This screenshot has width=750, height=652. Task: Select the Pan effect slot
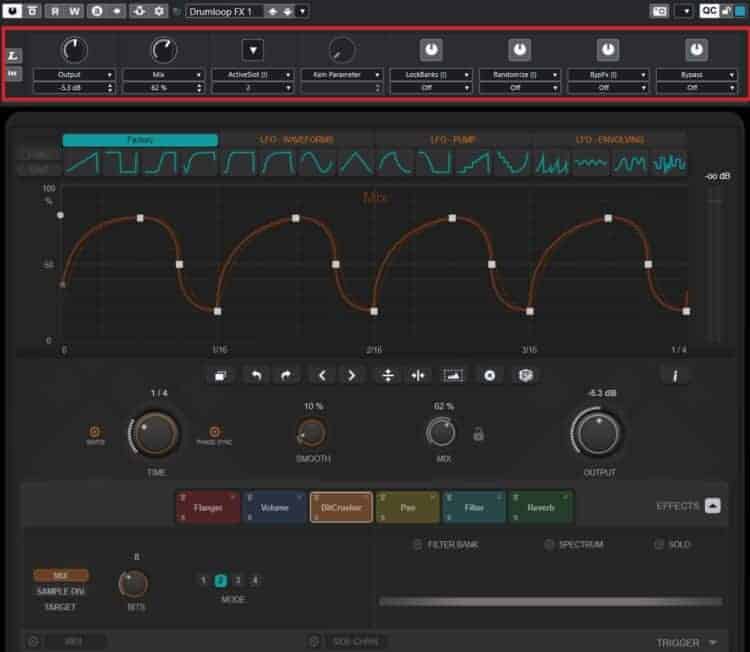pos(408,508)
